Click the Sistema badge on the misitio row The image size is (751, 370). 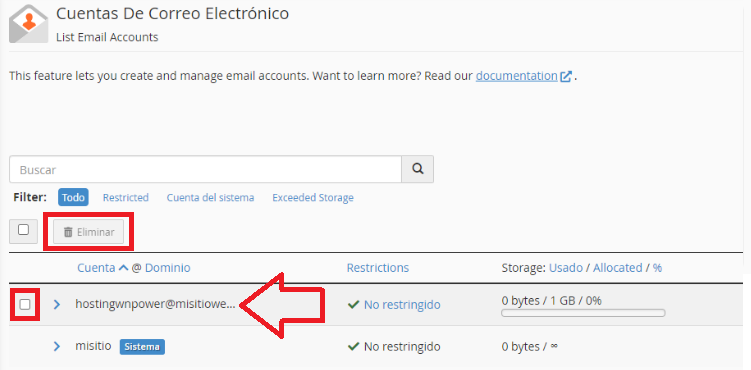[142, 347]
